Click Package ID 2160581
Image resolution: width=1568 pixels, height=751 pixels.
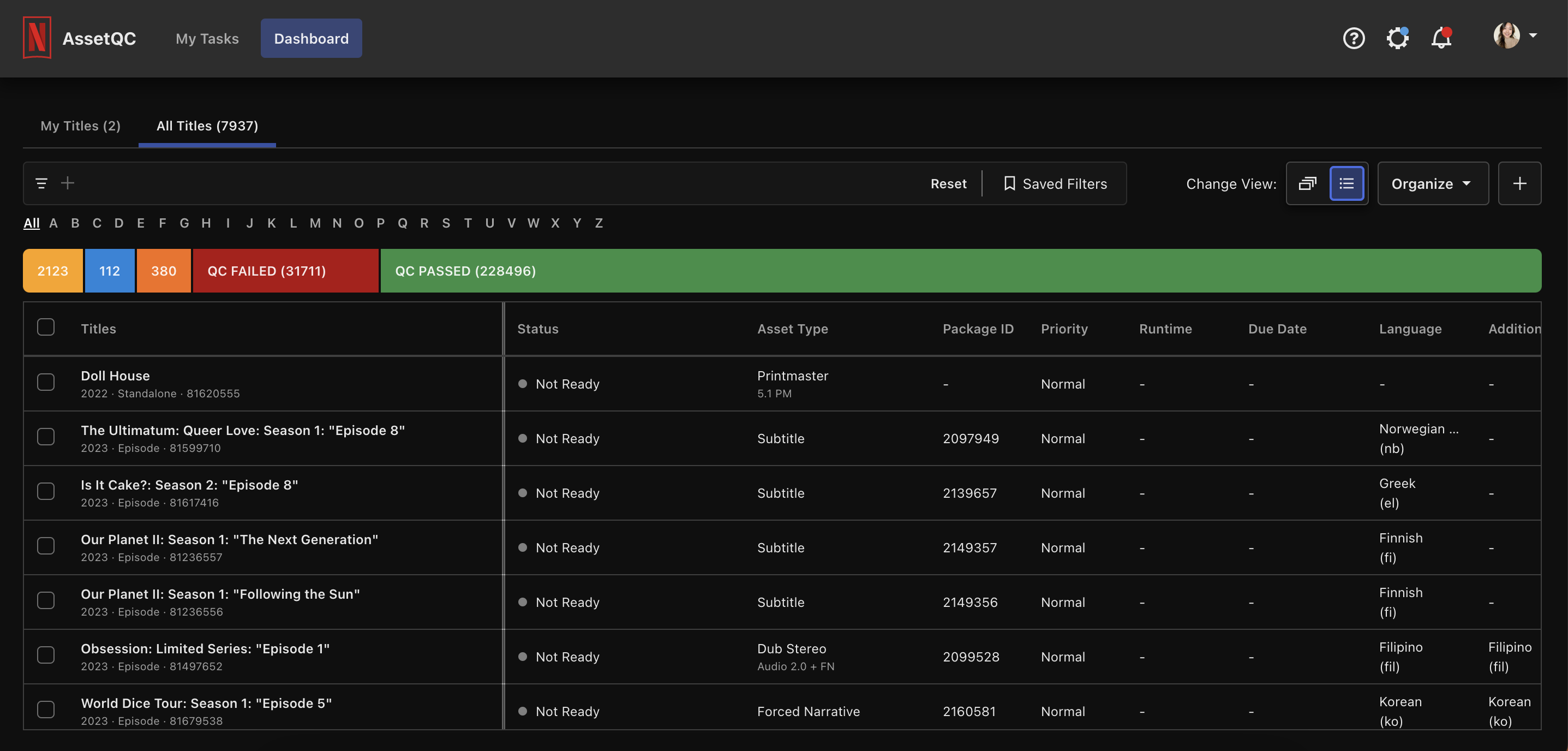pos(969,711)
